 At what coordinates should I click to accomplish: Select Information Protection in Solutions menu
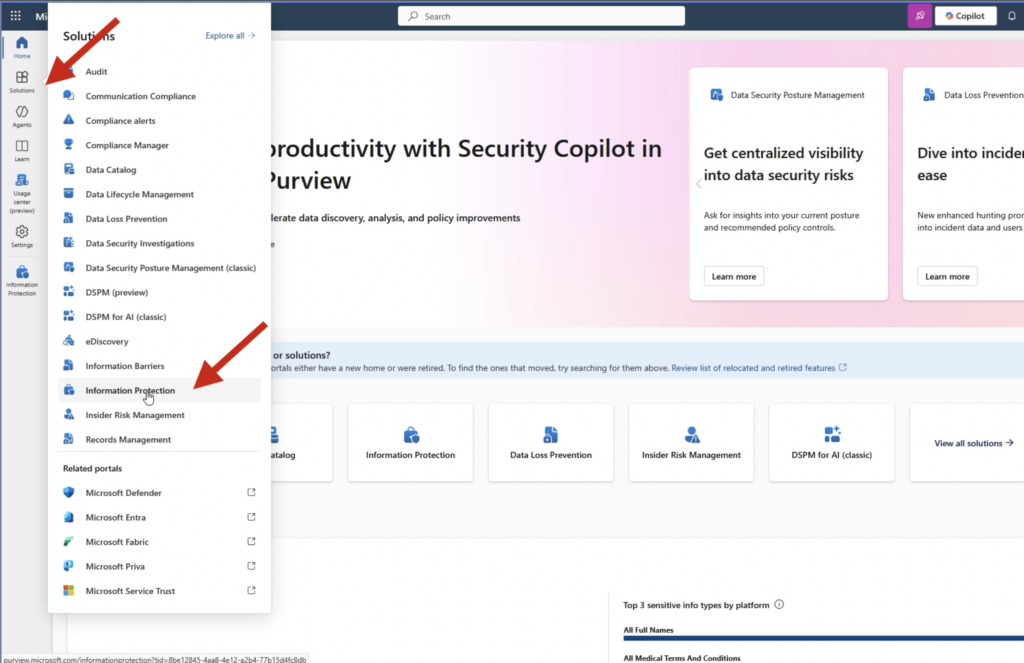(159, 390)
